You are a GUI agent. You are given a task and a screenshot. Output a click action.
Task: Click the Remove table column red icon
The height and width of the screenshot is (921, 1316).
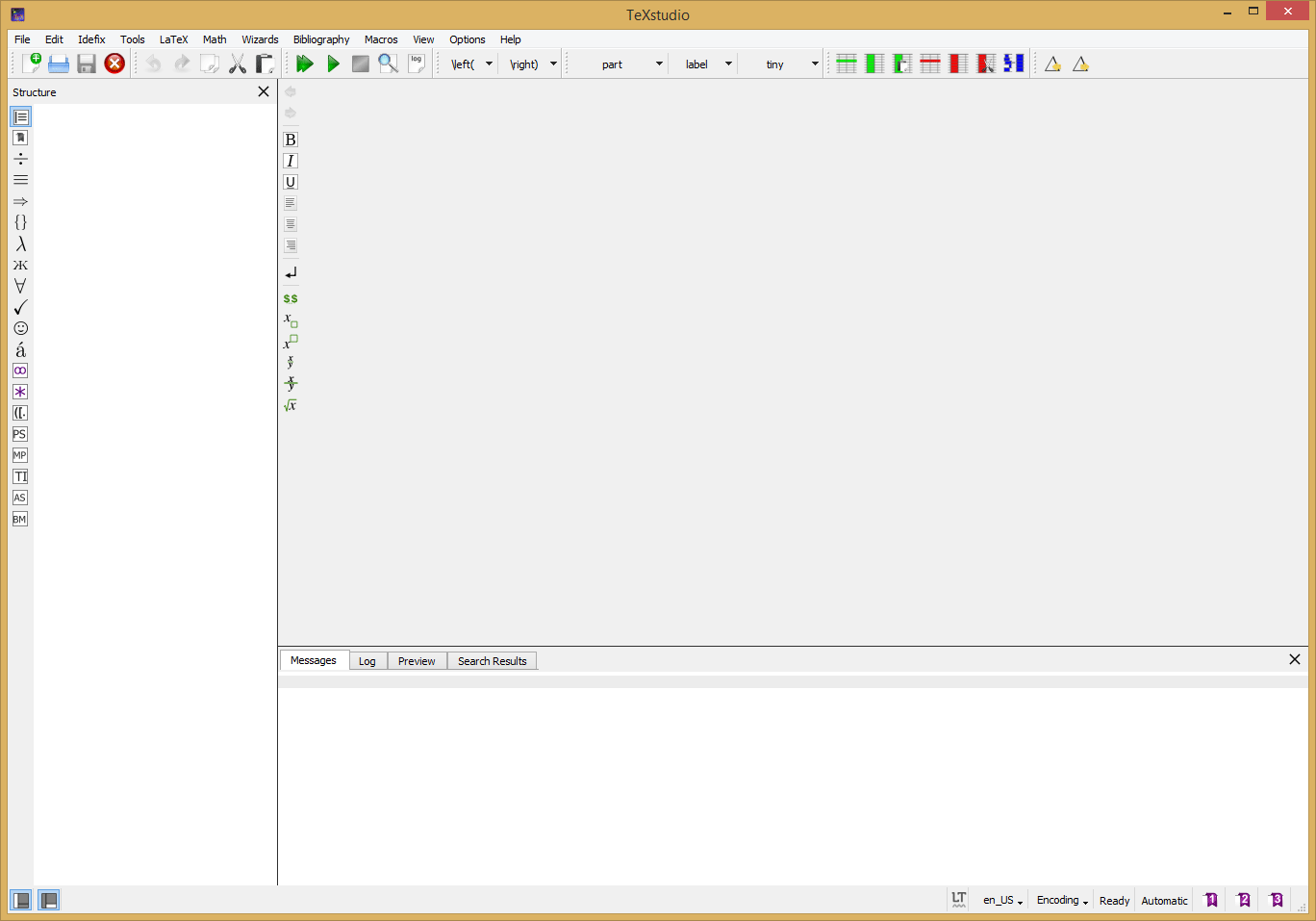click(958, 64)
